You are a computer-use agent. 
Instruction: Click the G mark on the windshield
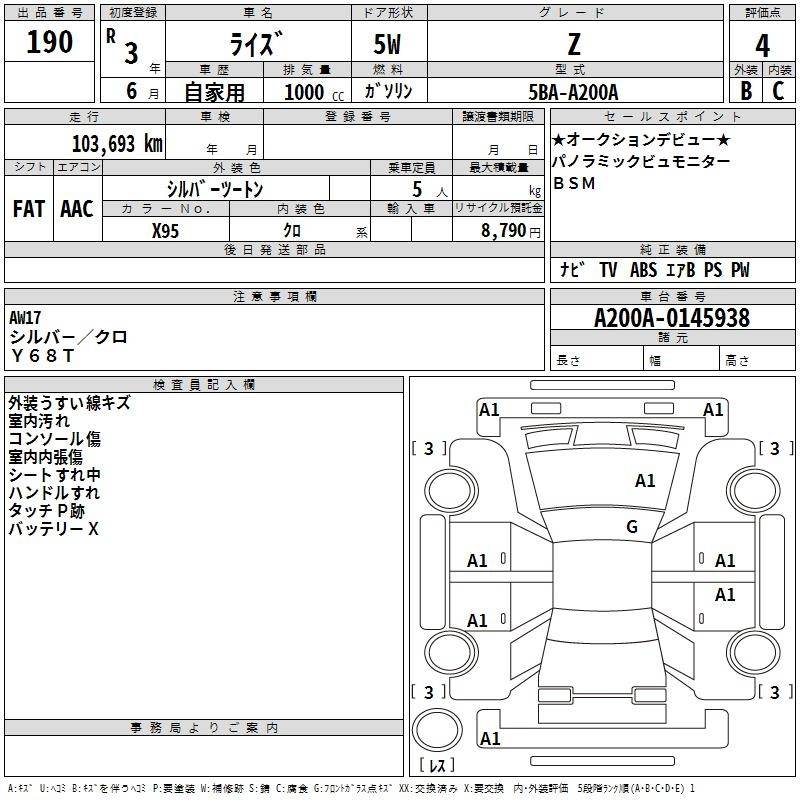tap(631, 527)
